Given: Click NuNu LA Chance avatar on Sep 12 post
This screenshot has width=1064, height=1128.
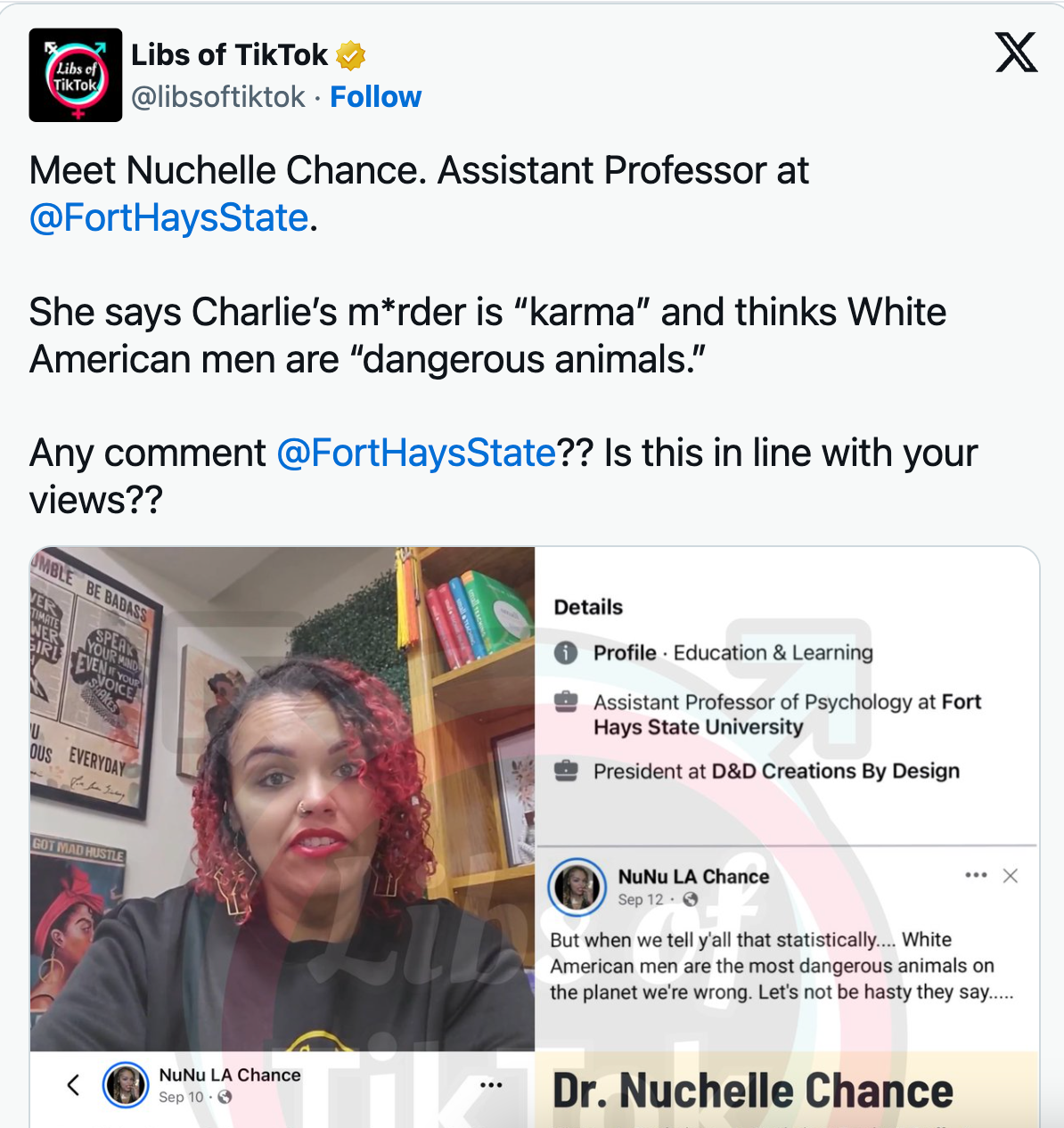Looking at the screenshot, I should click(577, 887).
